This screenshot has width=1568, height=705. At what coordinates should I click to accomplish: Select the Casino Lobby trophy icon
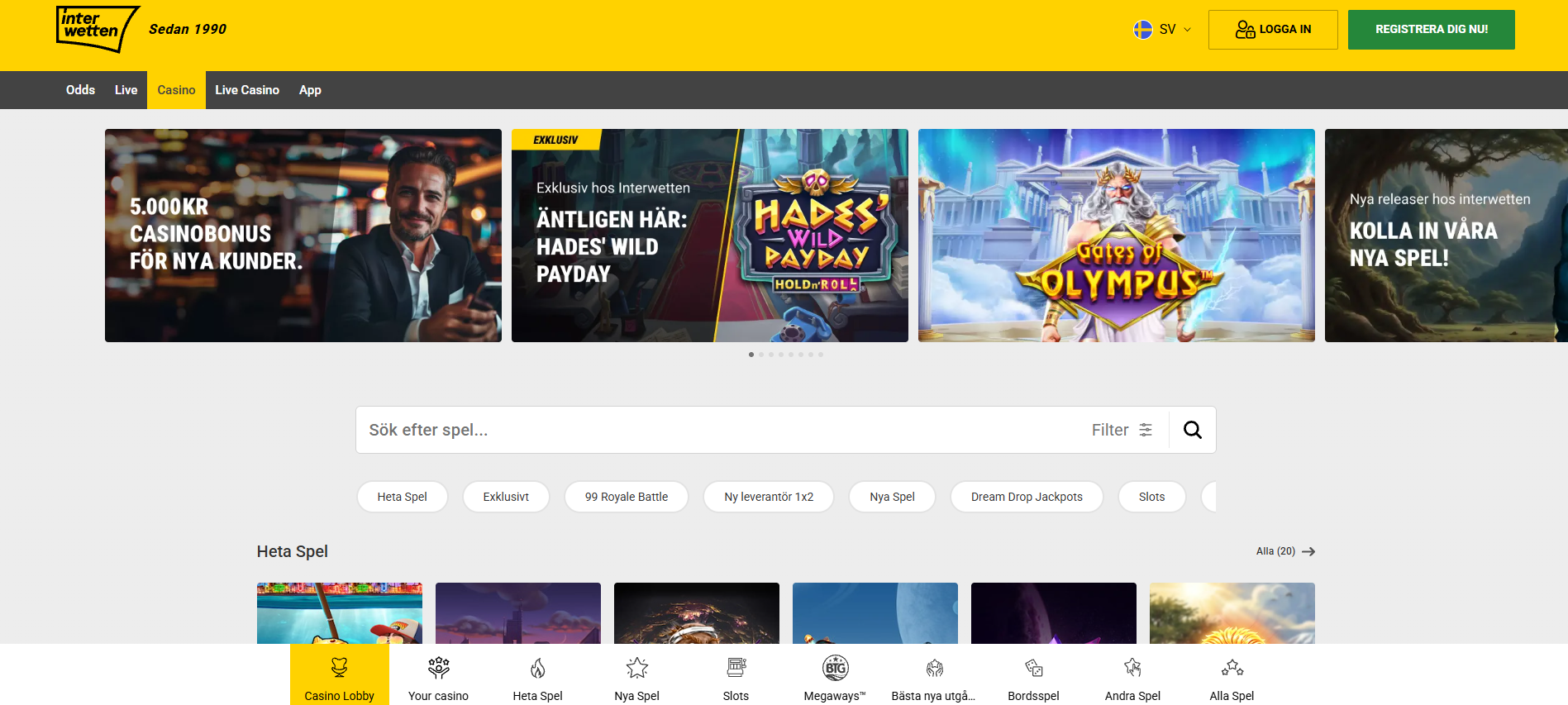point(339,667)
